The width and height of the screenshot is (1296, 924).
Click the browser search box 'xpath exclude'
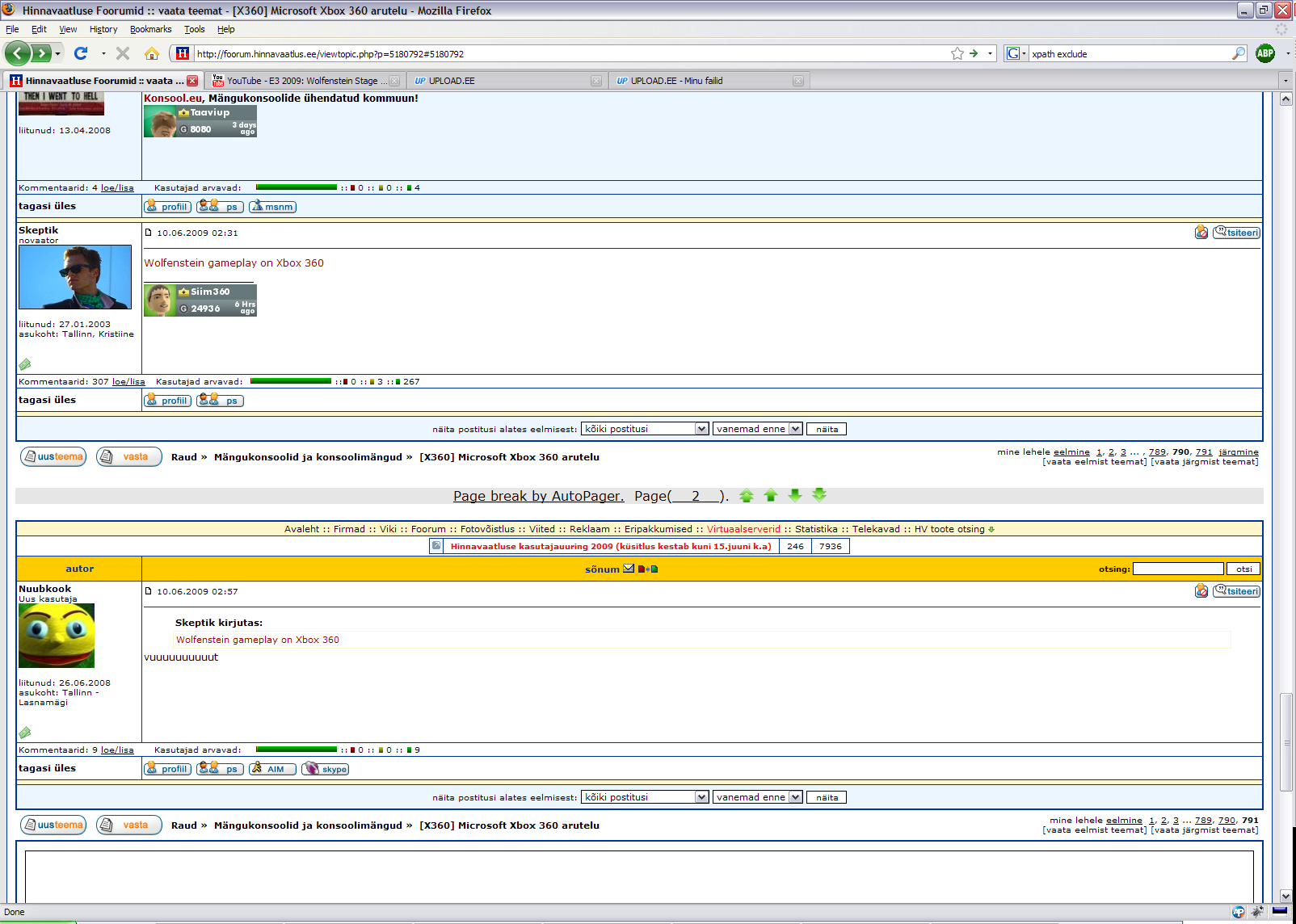tap(1130, 53)
